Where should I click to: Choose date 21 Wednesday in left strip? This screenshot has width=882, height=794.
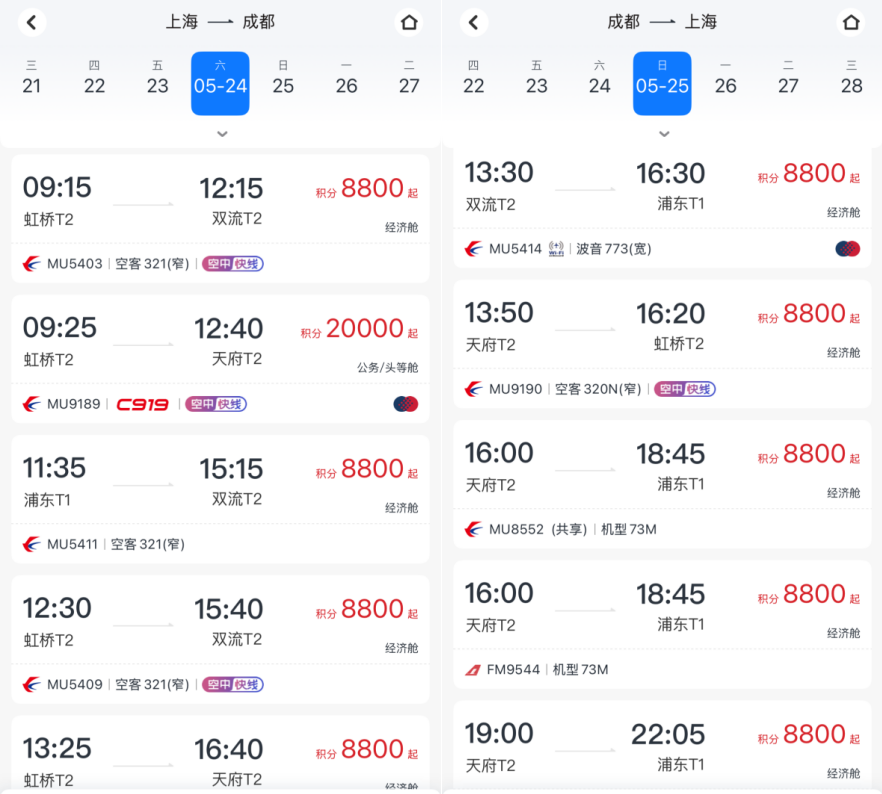click(32, 79)
